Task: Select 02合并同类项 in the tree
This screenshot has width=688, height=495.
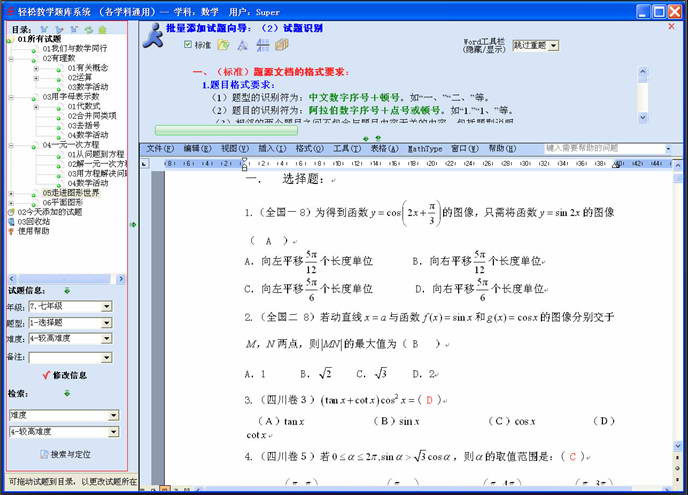Action: point(92,116)
